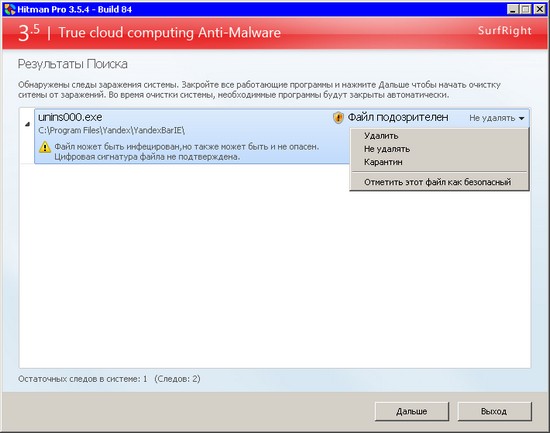The height and width of the screenshot is (433, 550).
Task: Click the "Файл подозрителен" status label
Action: [398, 117]
